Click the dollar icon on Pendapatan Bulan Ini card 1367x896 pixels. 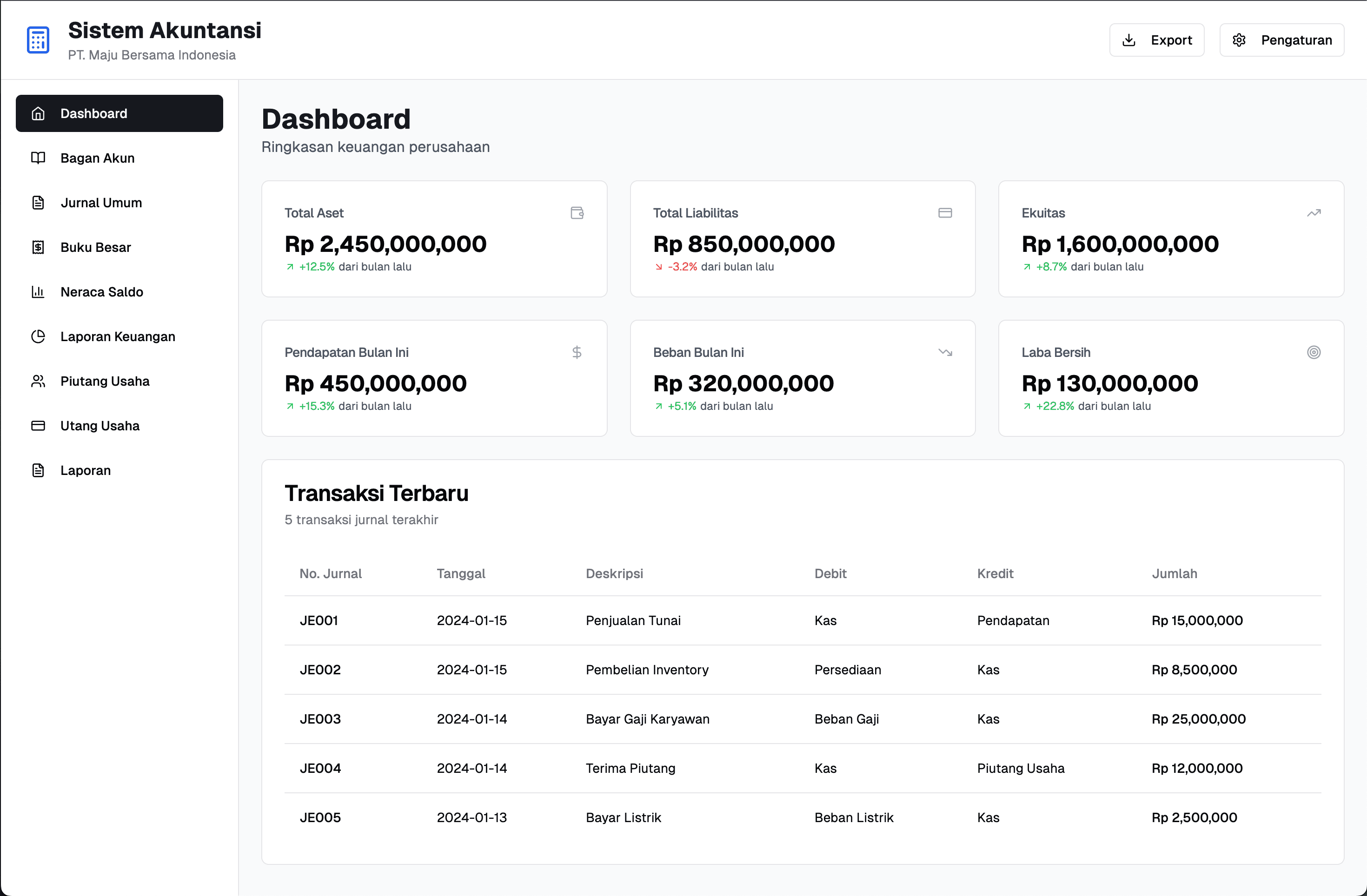[x=577, y=352]
